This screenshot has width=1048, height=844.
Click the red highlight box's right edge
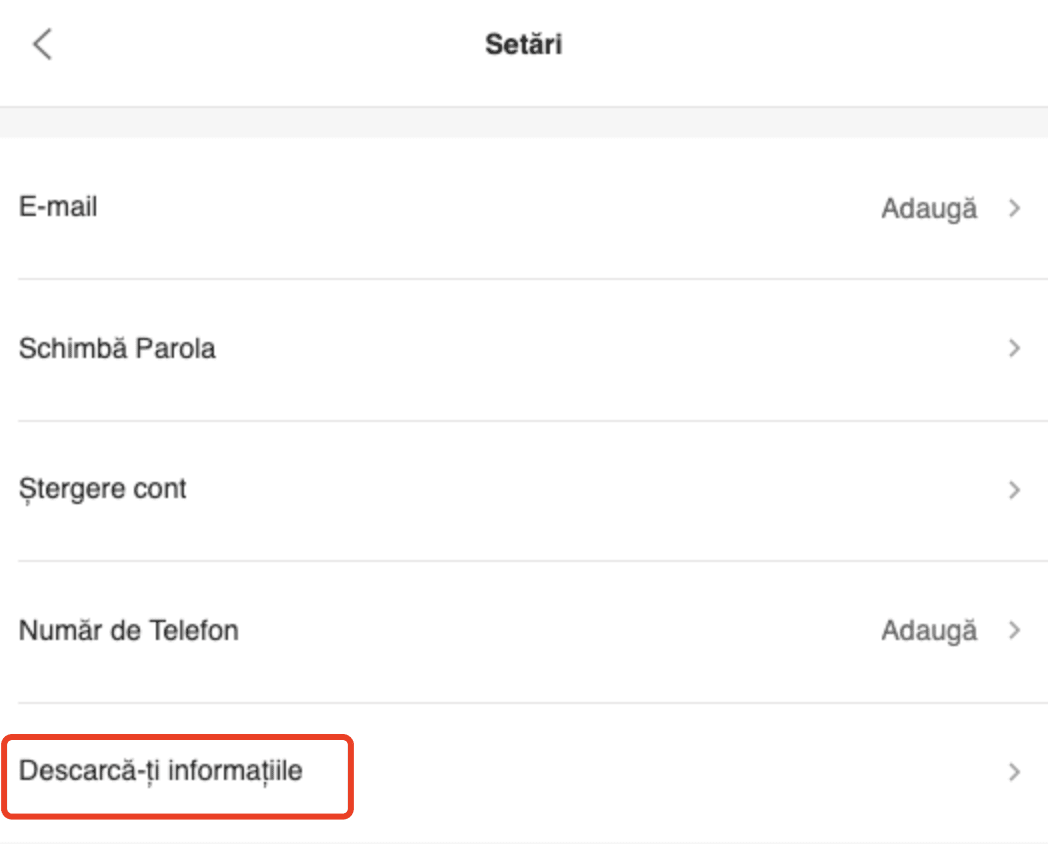pos(352,778)
